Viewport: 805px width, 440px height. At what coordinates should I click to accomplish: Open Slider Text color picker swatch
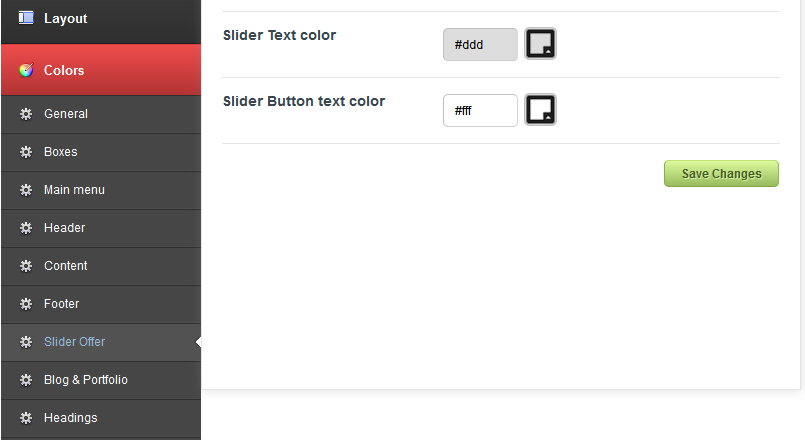pos(540,44)
